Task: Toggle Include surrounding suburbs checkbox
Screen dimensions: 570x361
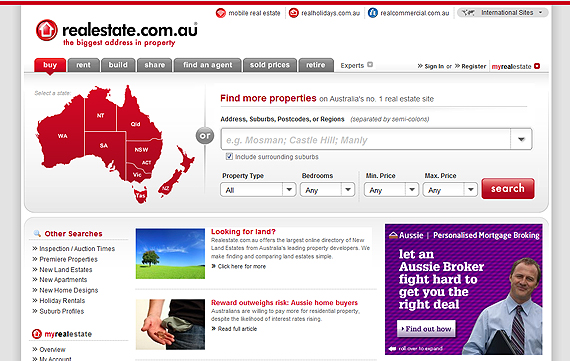Action: click(x=229, y=156)
